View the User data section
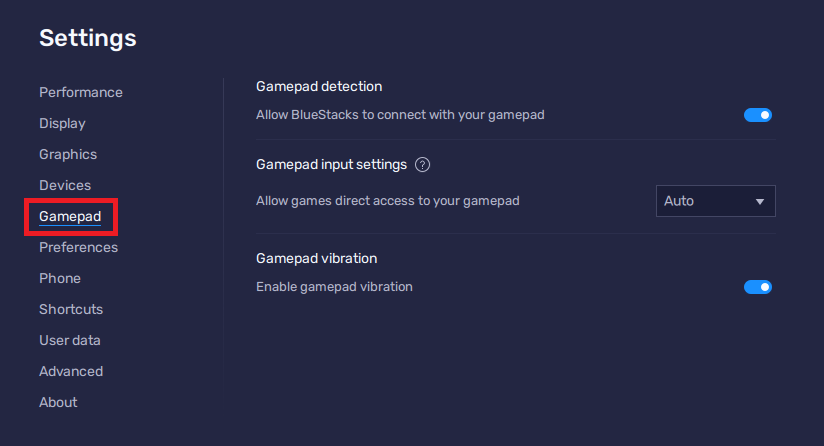 click(x=70, y=340)
